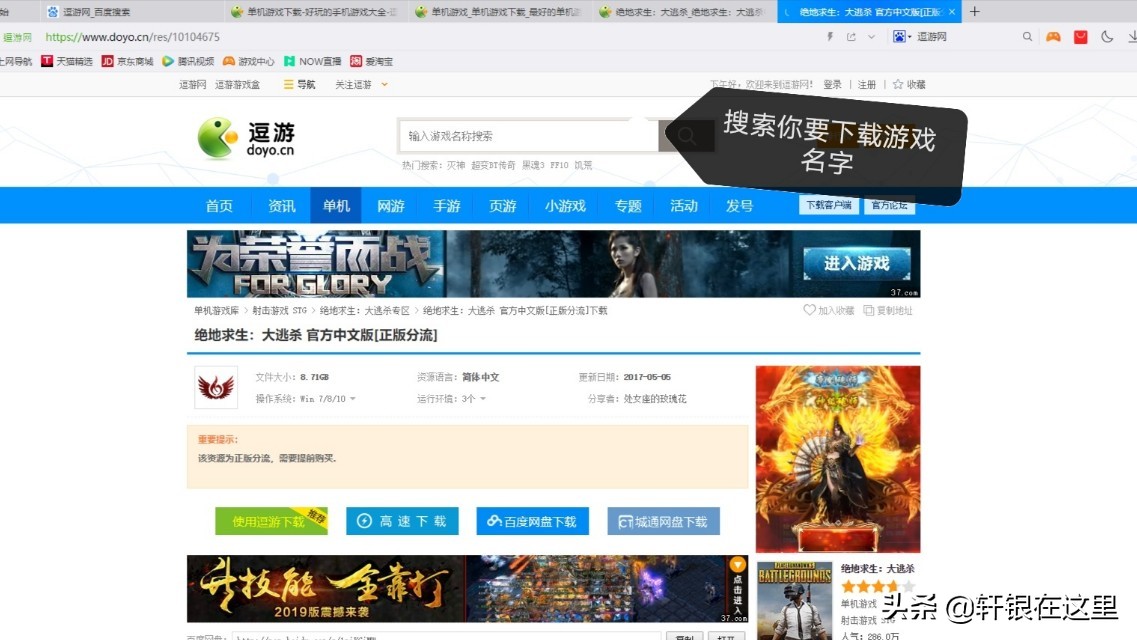1137x640 pixels.
Task: Open the 手游 nav menu item
Action: [x=447, y=206]
